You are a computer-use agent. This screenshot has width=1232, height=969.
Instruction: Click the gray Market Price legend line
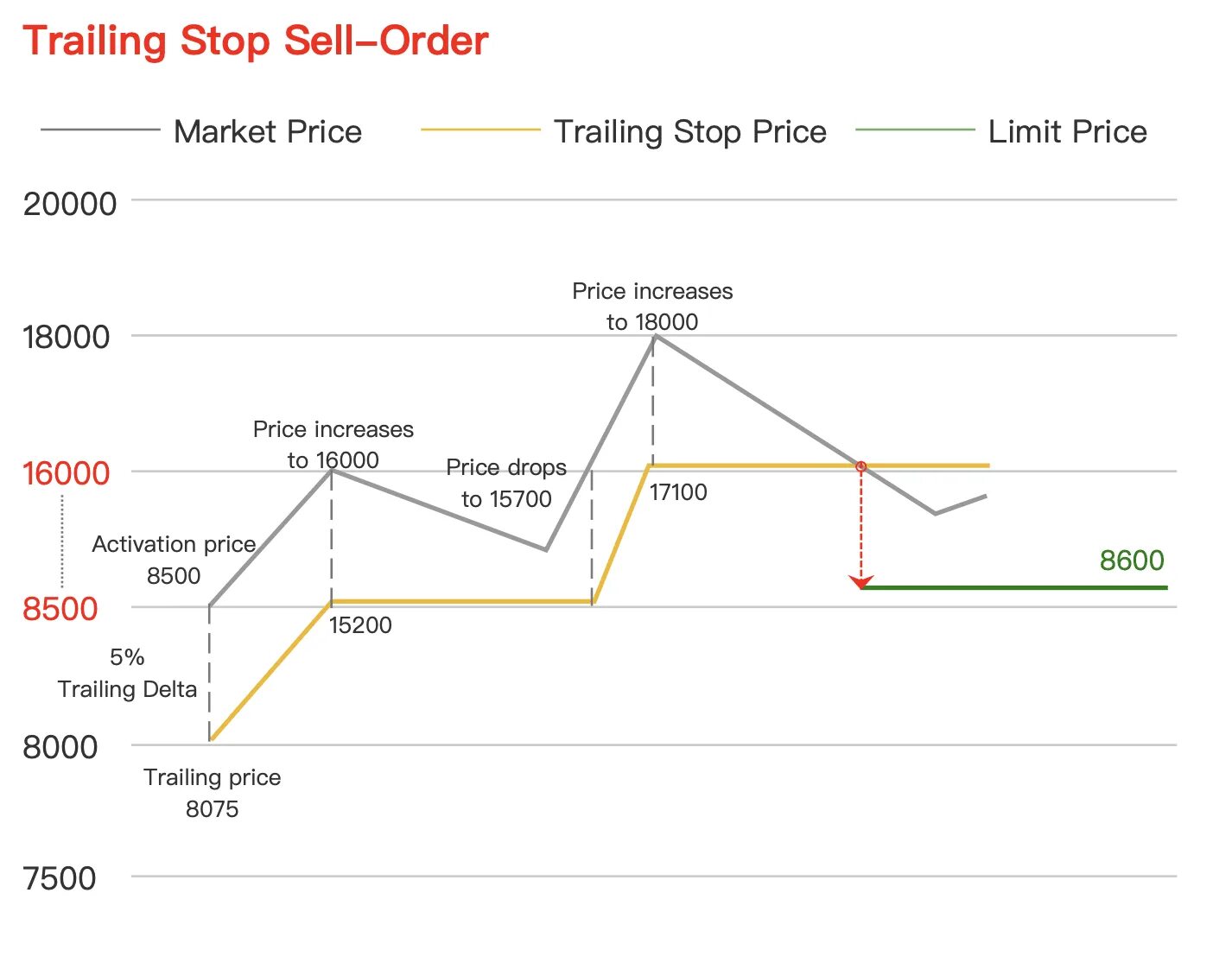pos(100,130)
